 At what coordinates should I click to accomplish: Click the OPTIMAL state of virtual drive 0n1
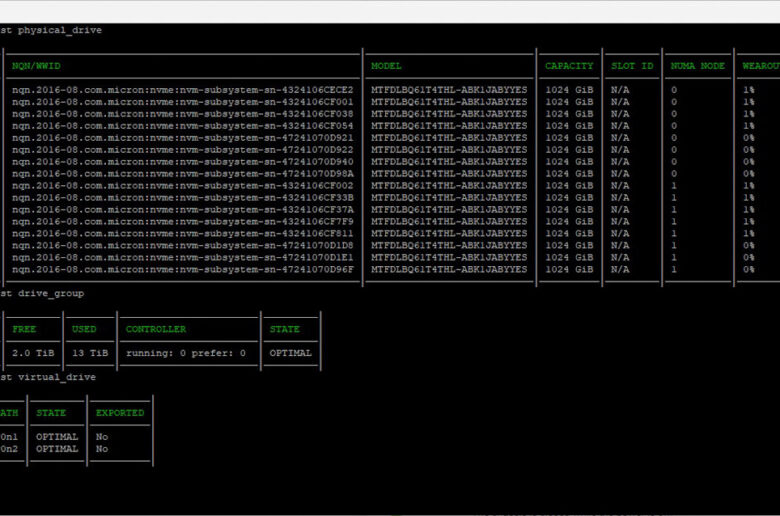tap(57, 437)
